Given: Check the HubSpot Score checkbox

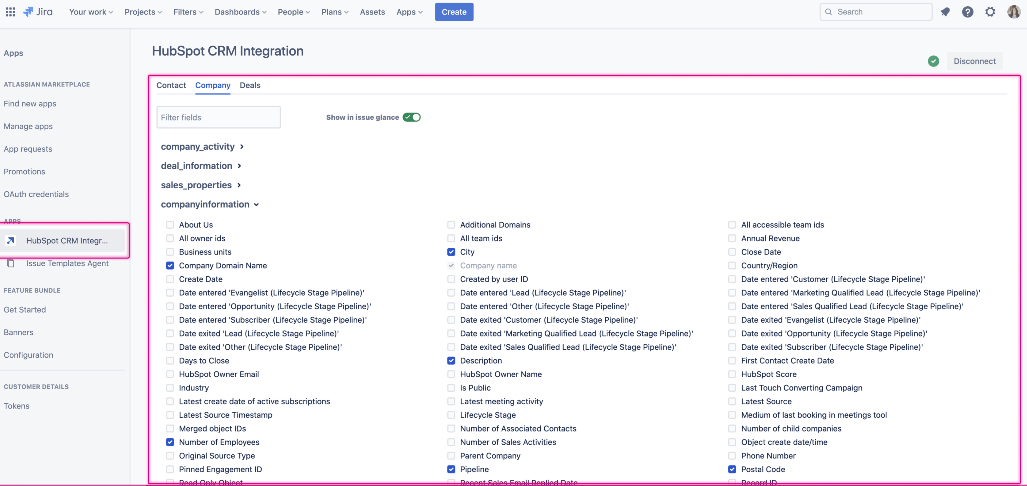Looking at the screenshot, I should click(x=732, y=375).
